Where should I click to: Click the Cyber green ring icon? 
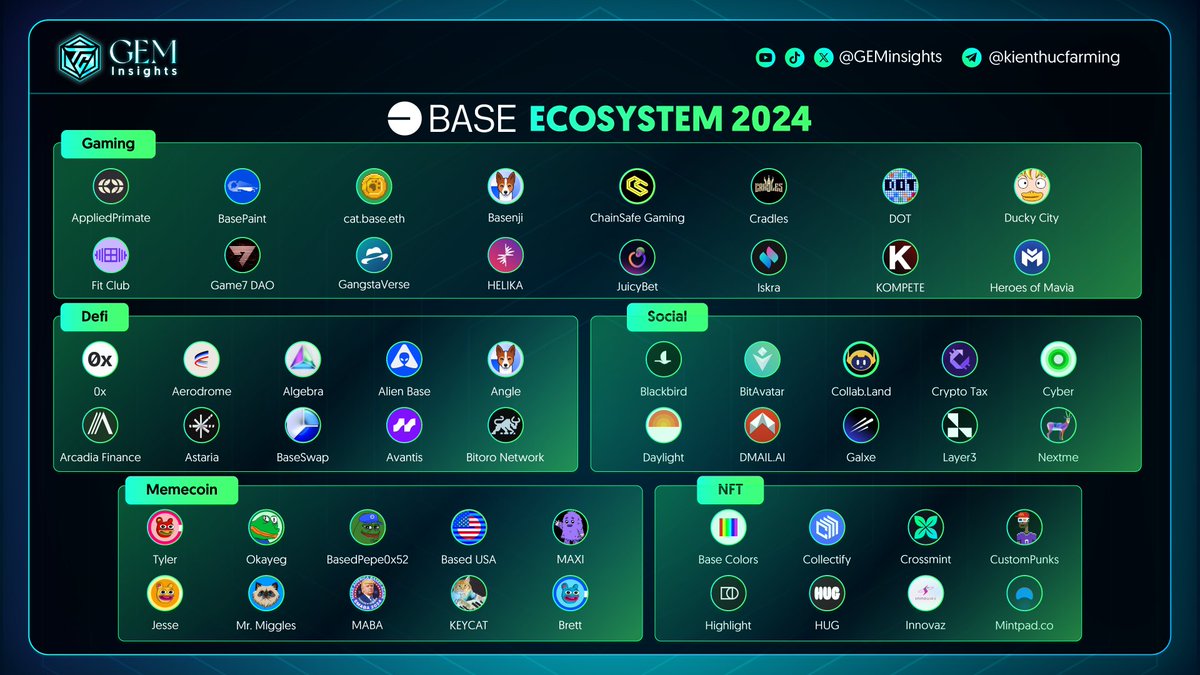pos(1058,359)
